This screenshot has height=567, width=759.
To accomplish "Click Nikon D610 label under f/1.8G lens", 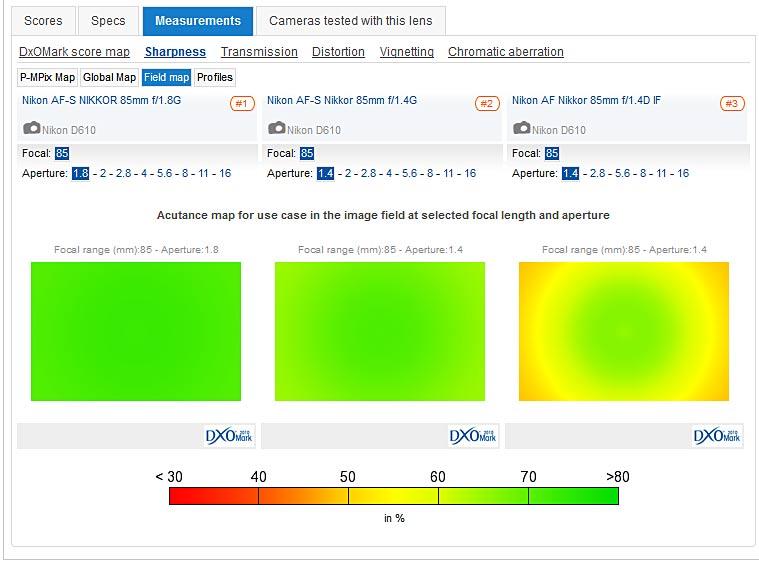I will 69,130.
